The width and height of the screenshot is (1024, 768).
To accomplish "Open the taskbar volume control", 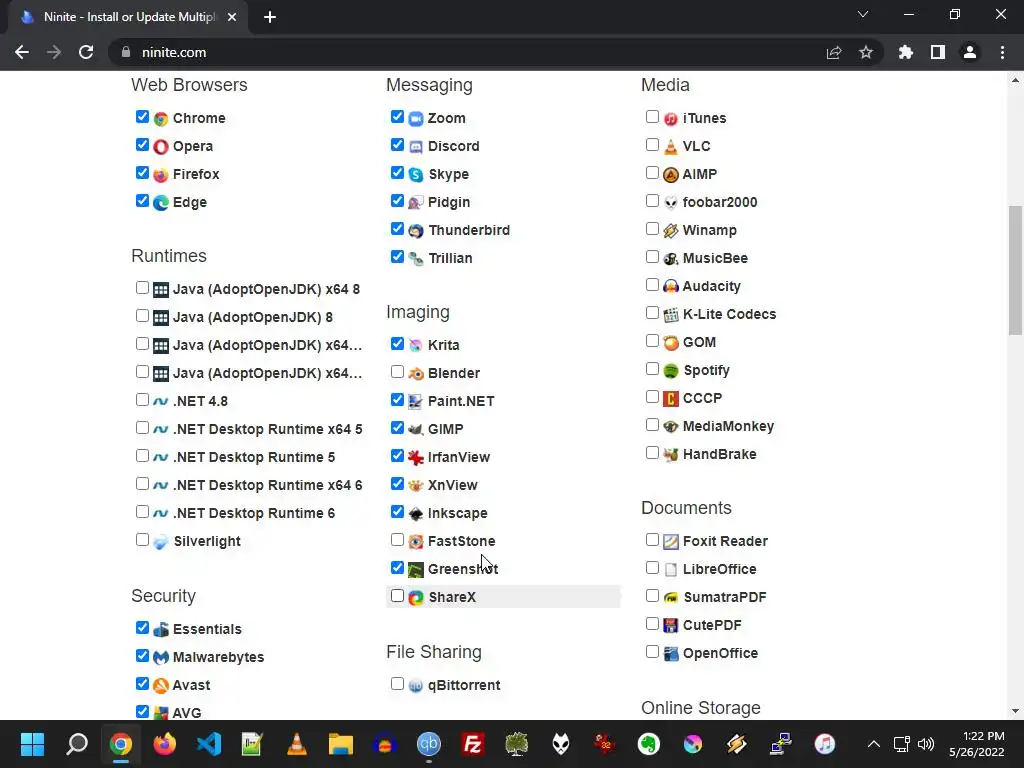I will (x=925, y=744).
